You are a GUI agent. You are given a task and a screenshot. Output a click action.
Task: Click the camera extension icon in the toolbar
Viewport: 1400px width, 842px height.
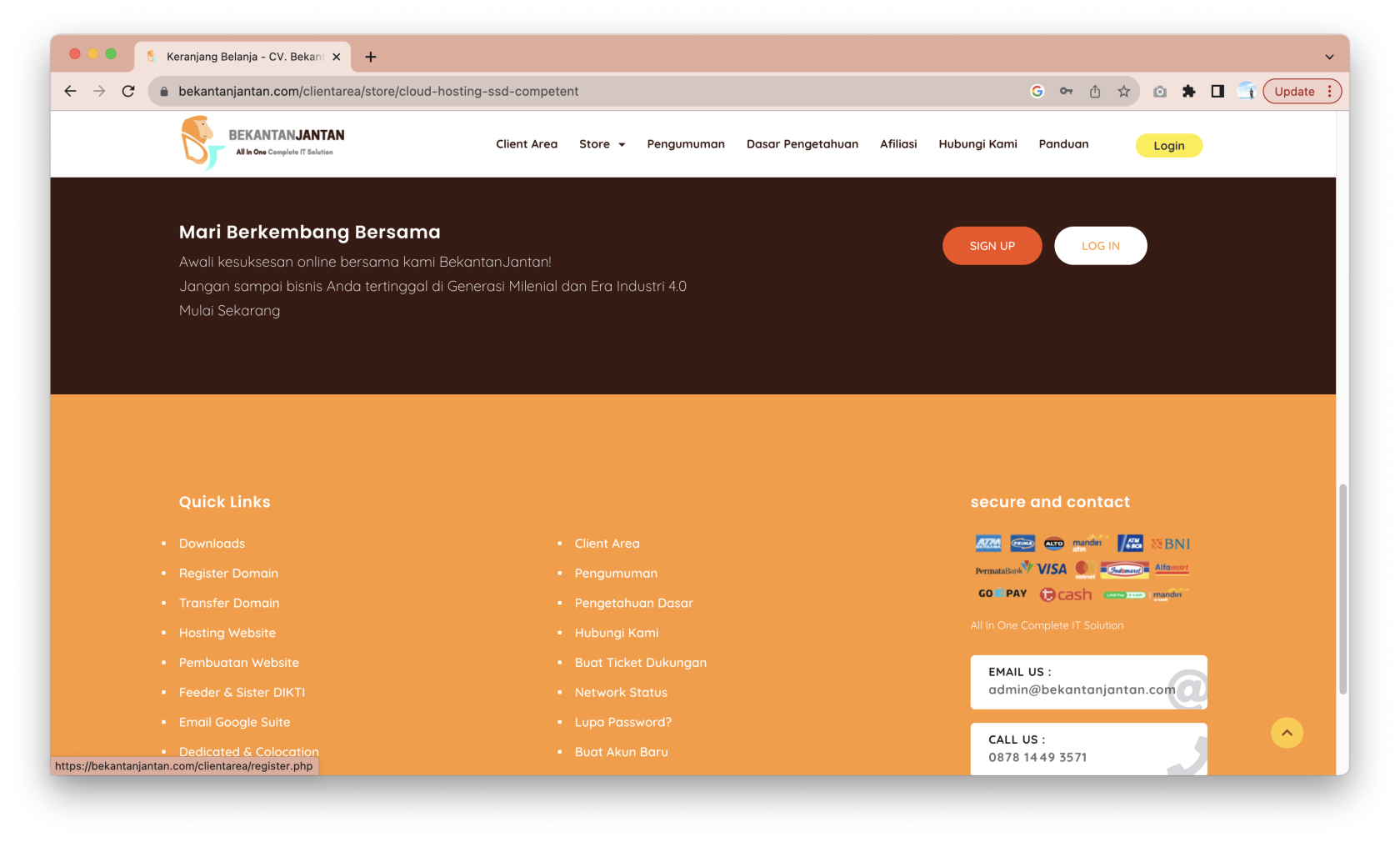tap(1159, 92)
